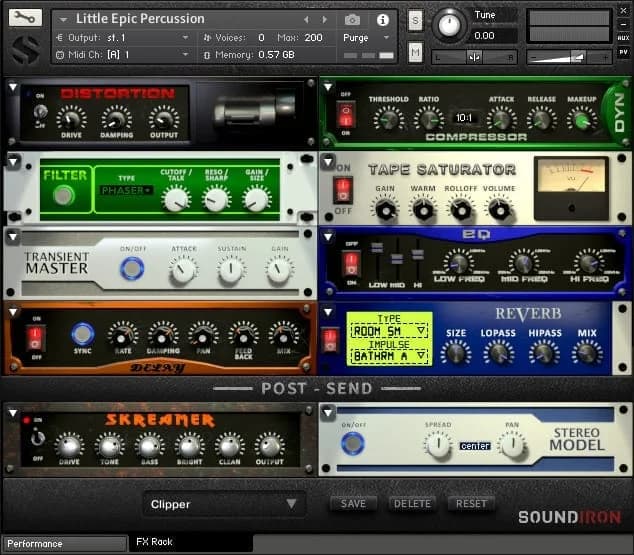634x555 pixels.
Task: Click the Compressor Attack knob
Action: [x=501, y=119]
